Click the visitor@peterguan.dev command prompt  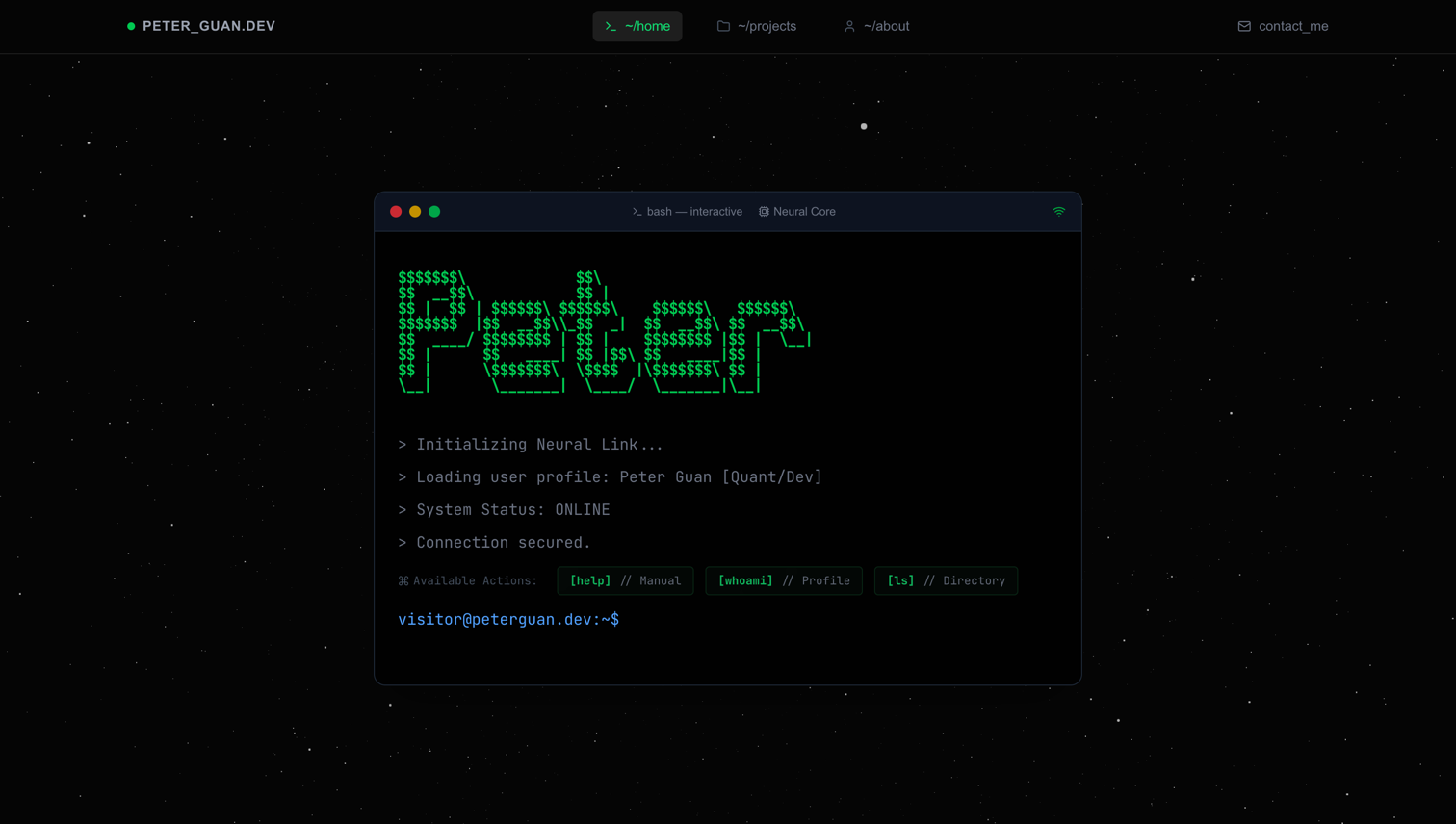point(507,619)
